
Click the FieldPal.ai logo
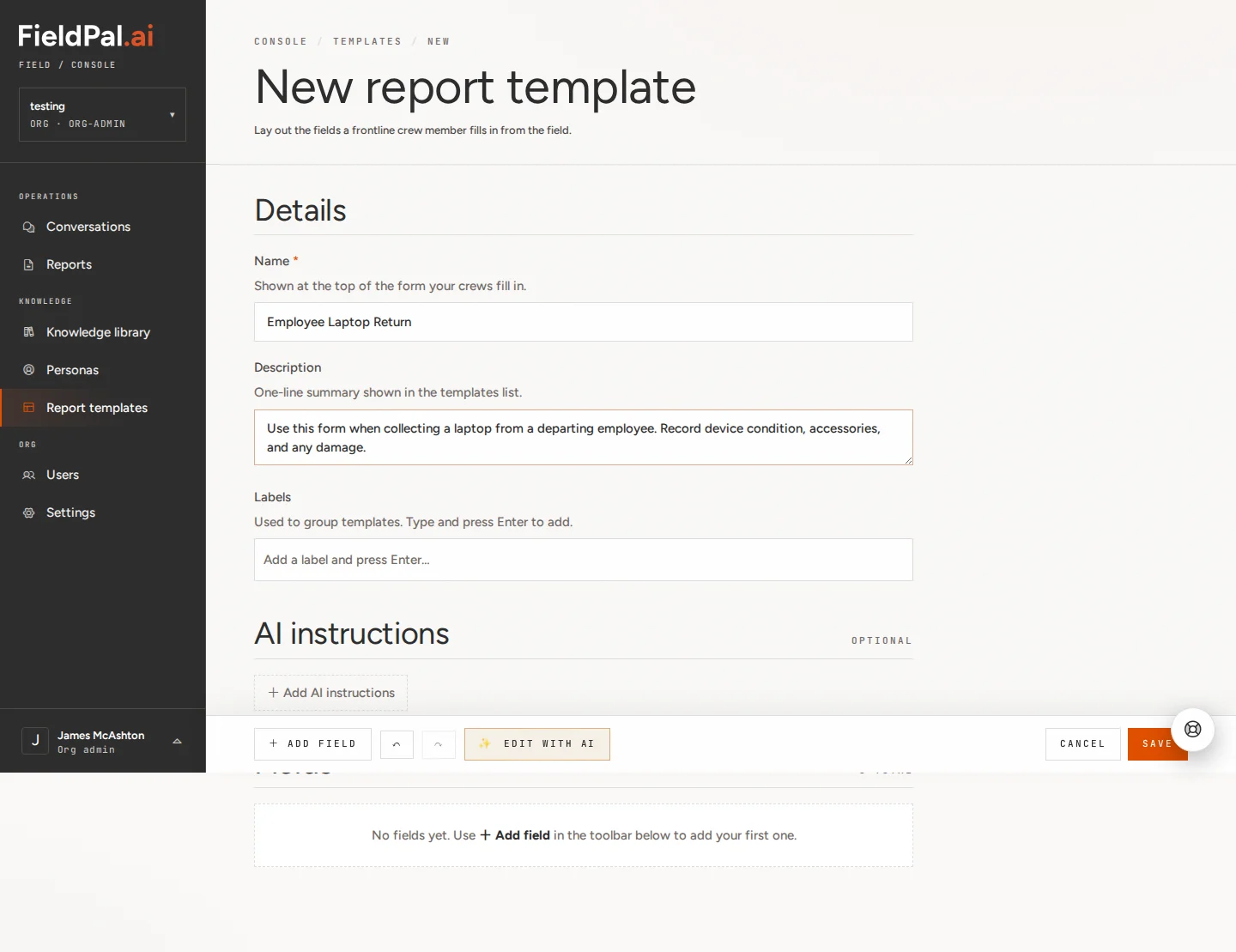click(x=86, y=35)
